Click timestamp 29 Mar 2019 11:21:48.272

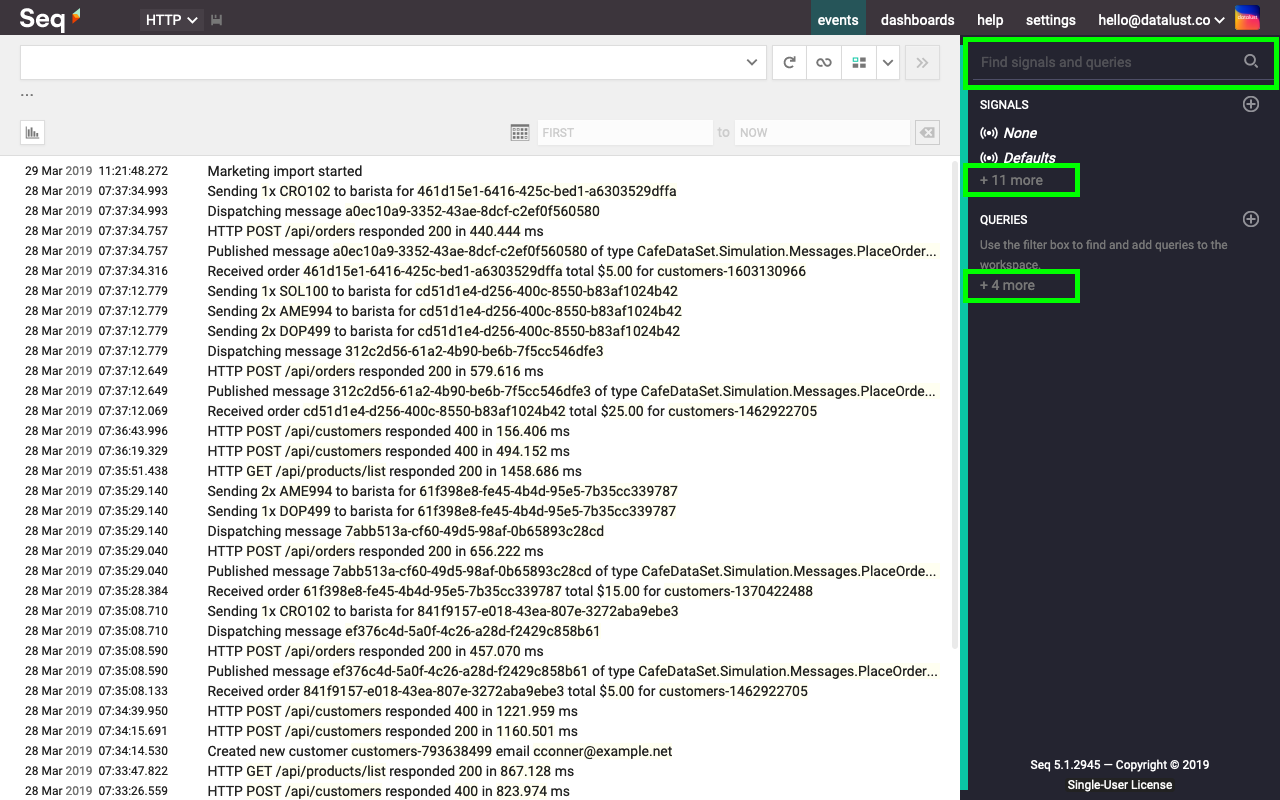(x=96, y=171)
